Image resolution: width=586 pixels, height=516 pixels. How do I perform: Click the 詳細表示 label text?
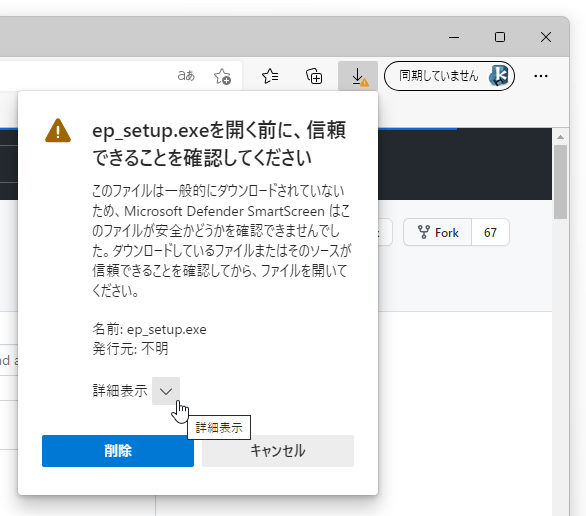pyautogui.click(x=120, y=391)
